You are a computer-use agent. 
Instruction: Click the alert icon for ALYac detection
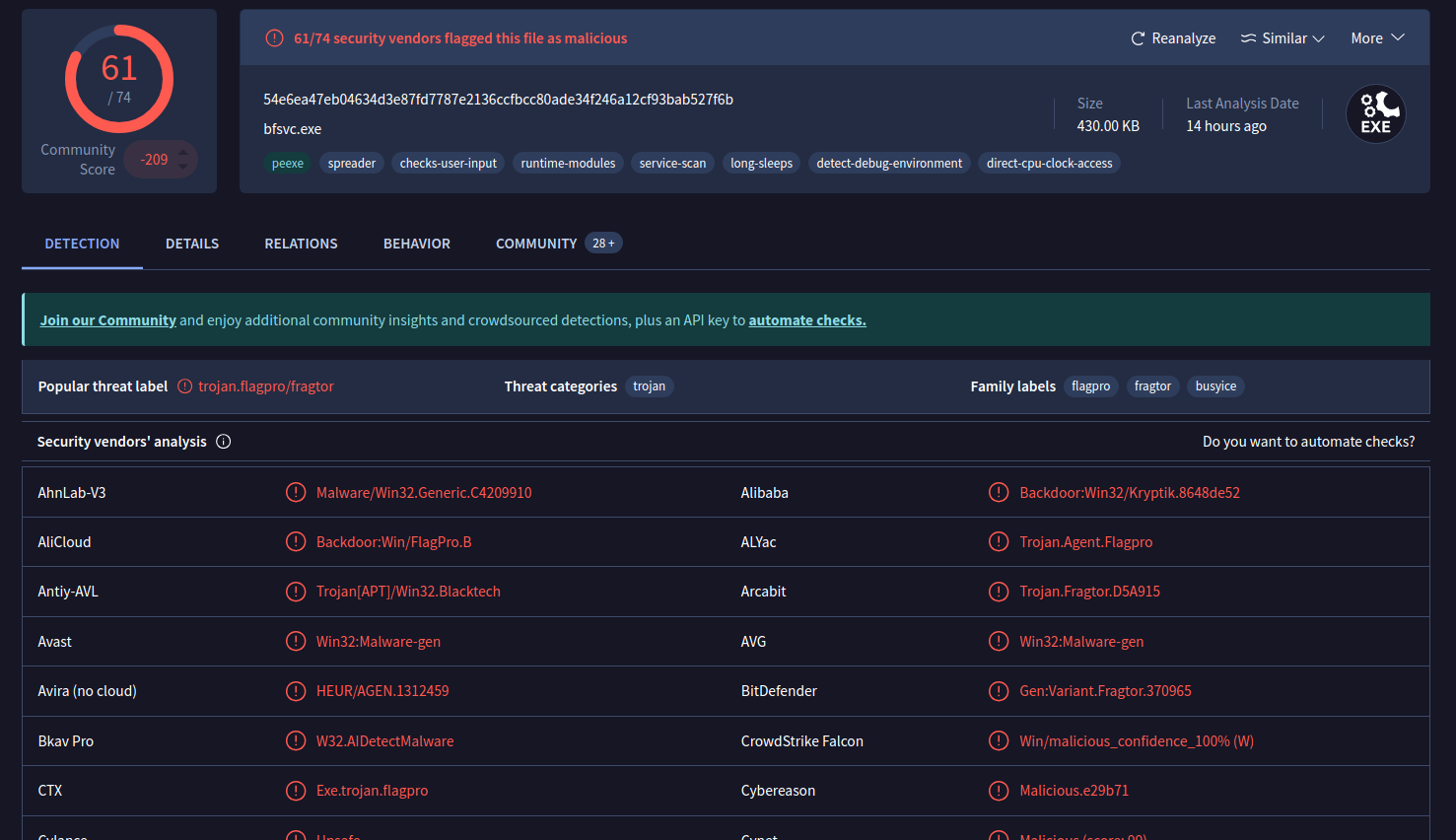pyautogui.click(x=999, y=541)
